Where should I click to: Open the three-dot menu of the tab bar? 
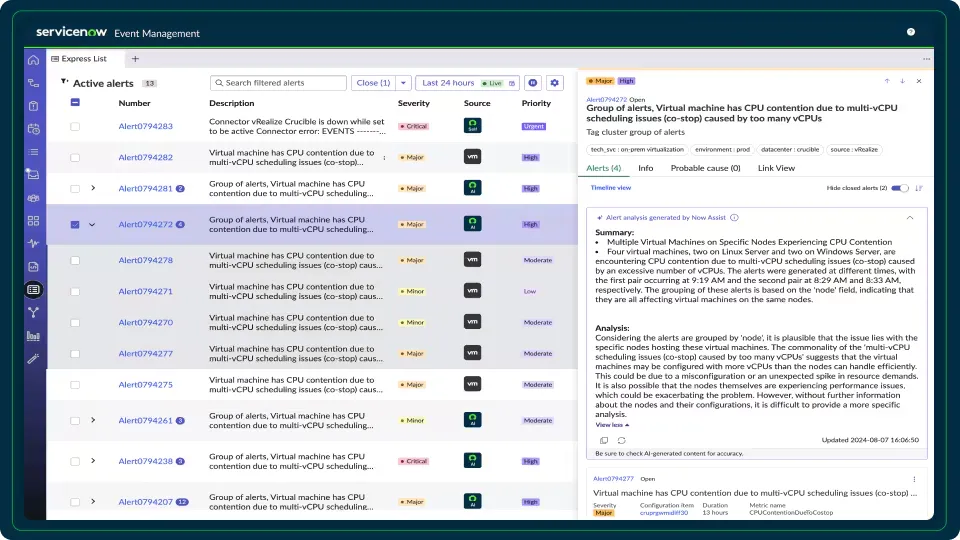[926, 59]
